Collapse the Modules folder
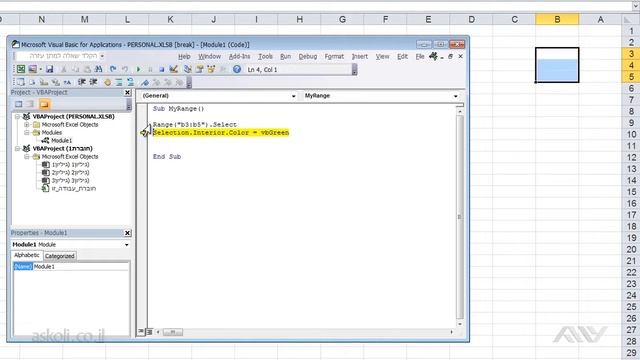Screen dimensions: 640x360 click(27, 133)
